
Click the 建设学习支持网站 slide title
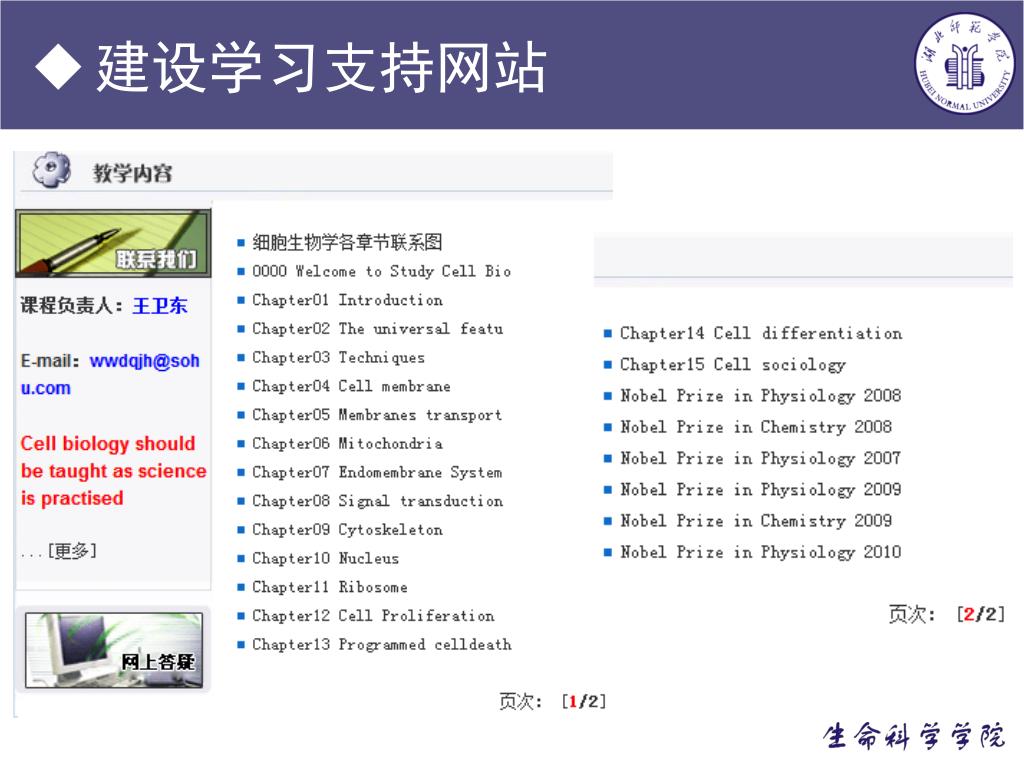(321, 67)
